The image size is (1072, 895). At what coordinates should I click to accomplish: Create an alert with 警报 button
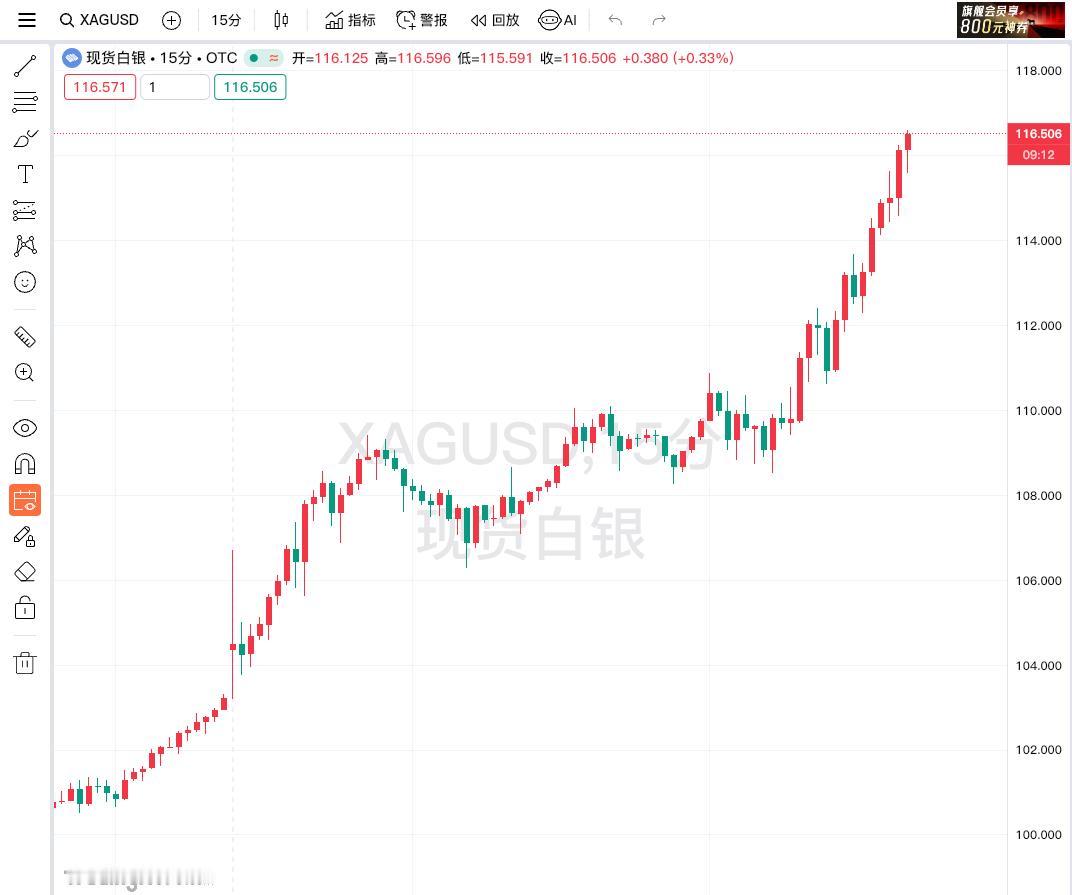pyautogui.click(x=422, y=21)
